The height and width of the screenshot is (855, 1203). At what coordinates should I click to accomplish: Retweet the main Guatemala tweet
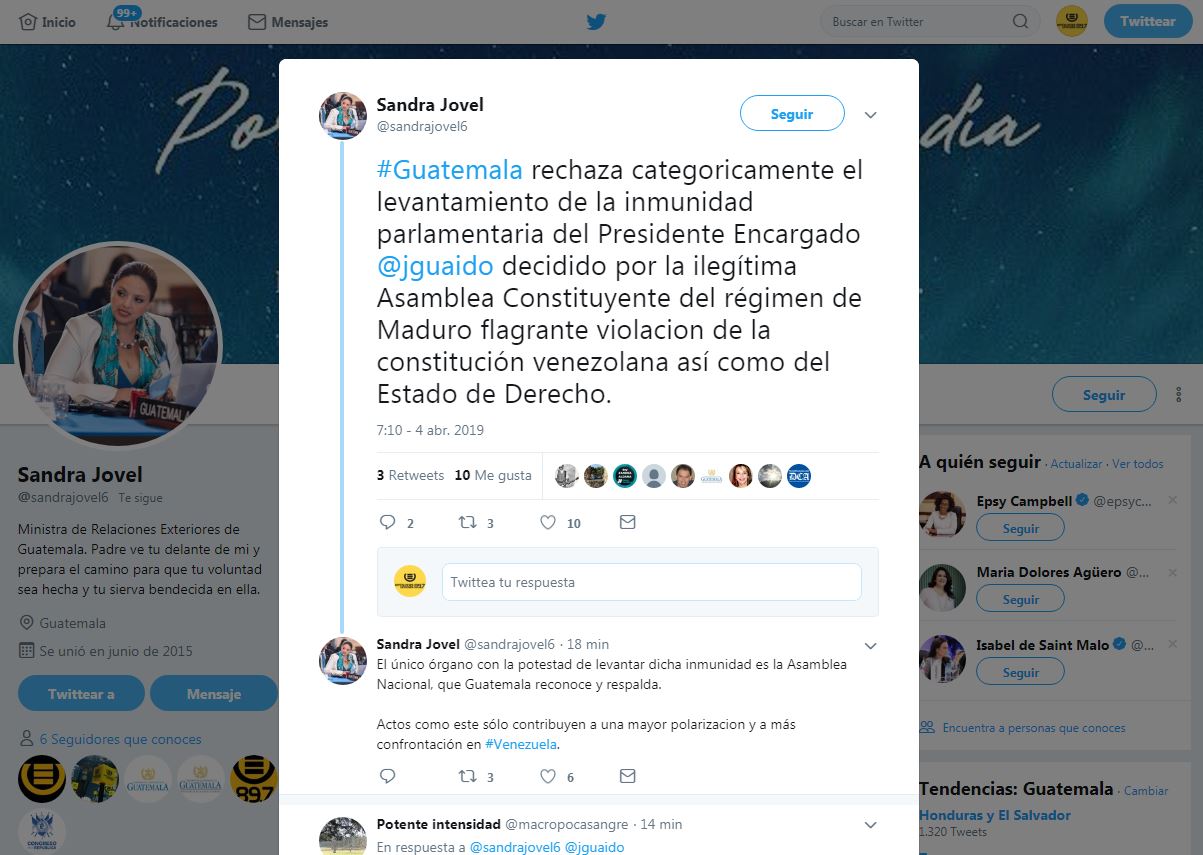467,522
